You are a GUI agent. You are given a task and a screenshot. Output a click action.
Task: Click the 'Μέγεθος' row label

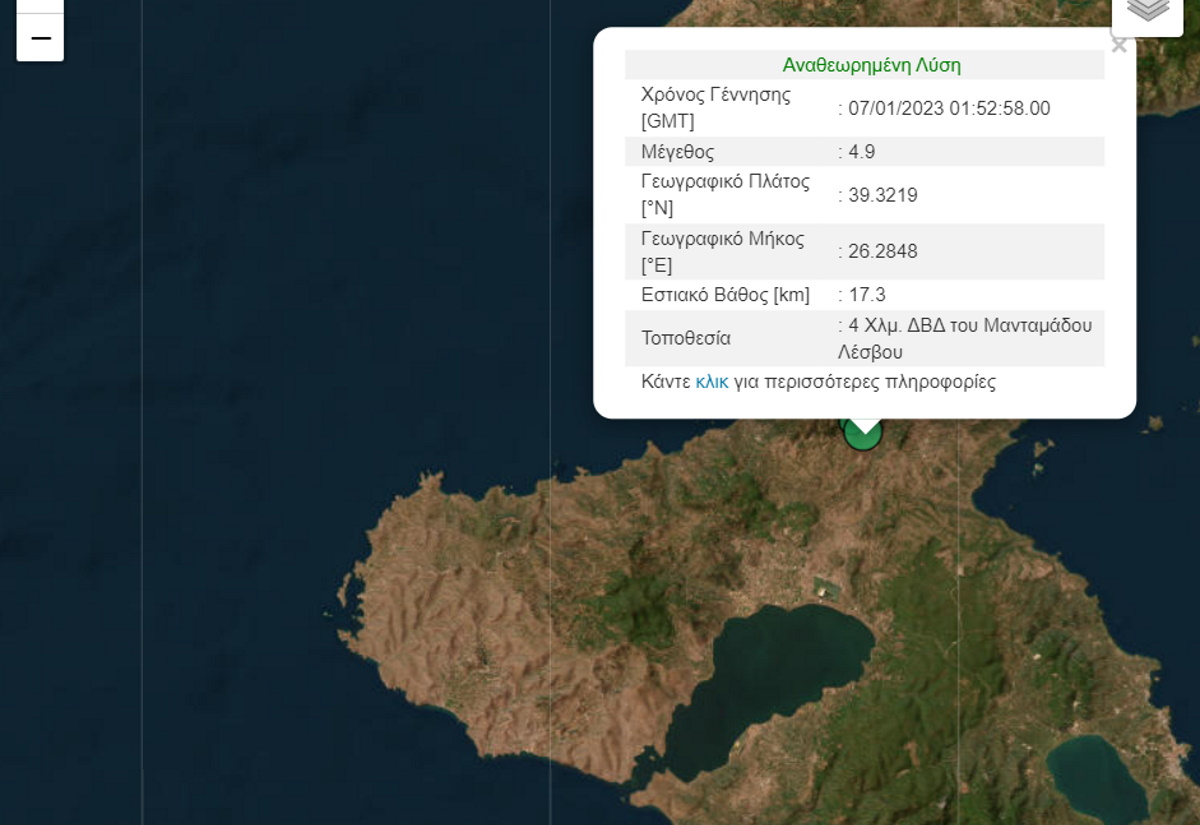tap(677, 152)
